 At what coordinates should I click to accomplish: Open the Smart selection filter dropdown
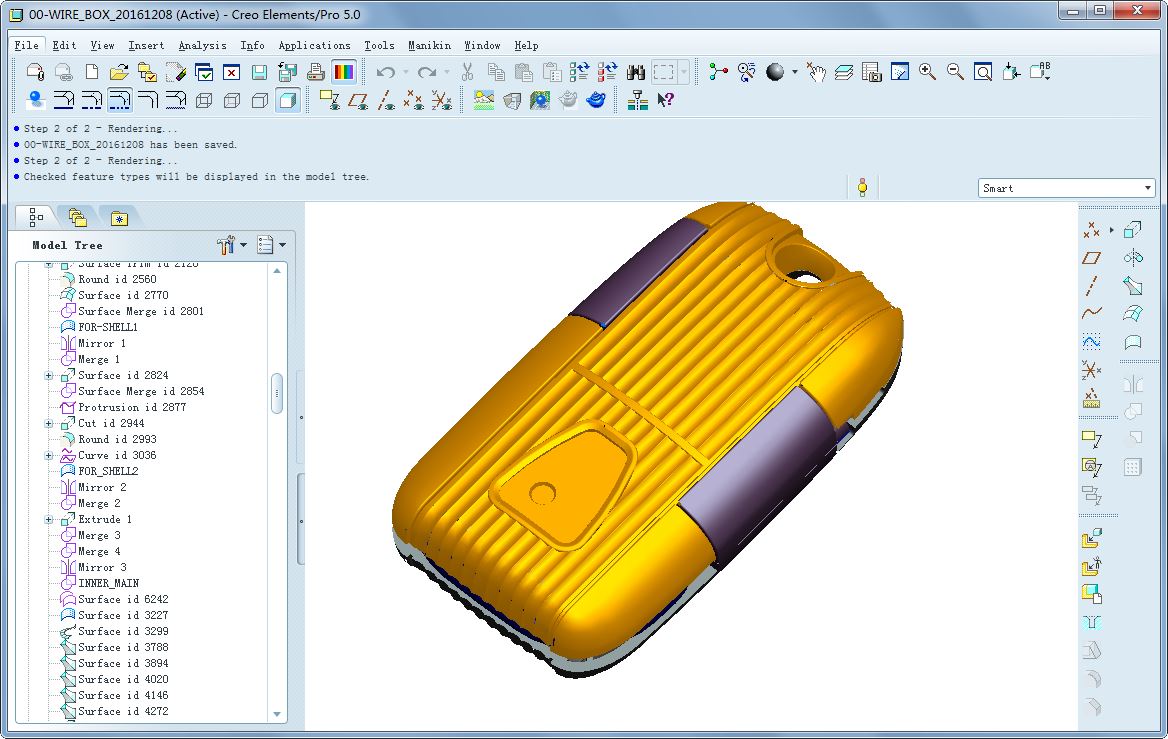click(1147, 188)
